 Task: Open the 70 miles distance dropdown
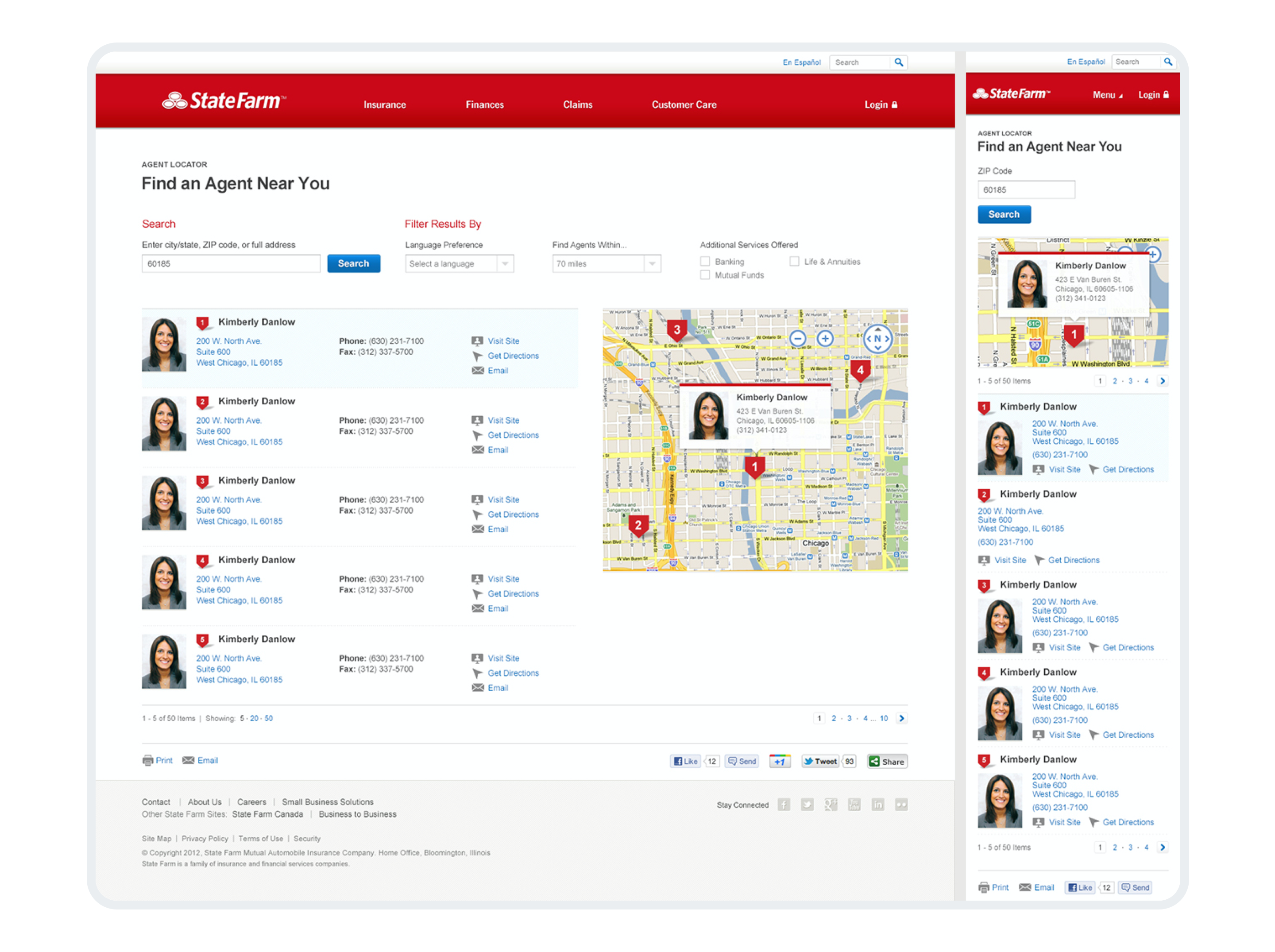(x=606, y=263)
